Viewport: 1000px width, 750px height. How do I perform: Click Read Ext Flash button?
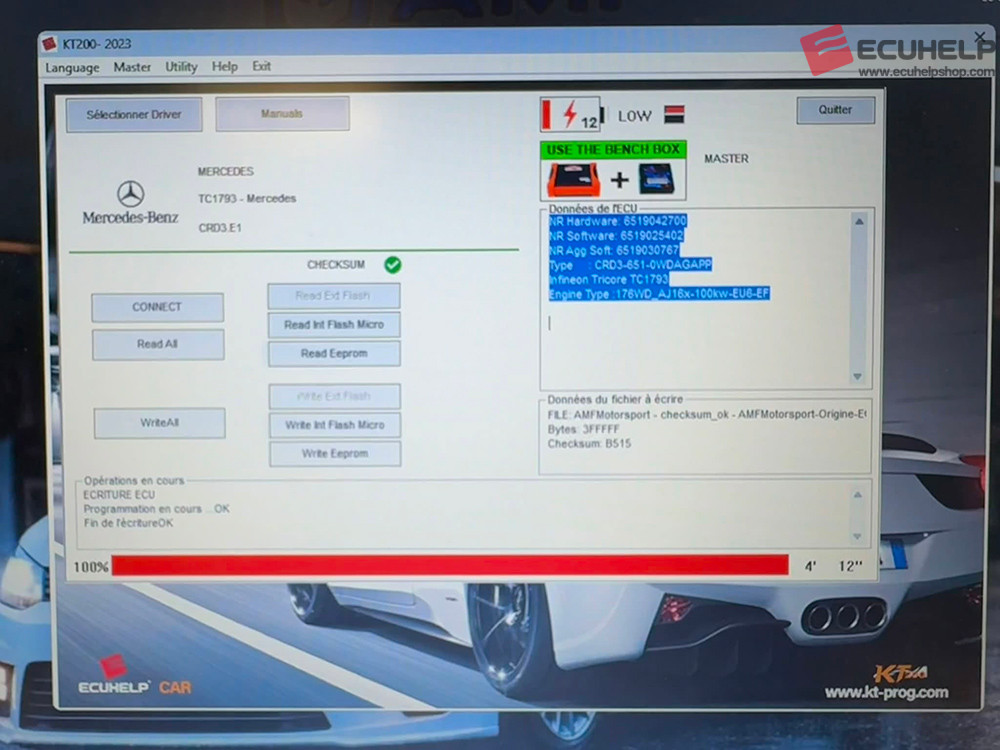pyautogui.click(x=334, y=296)
